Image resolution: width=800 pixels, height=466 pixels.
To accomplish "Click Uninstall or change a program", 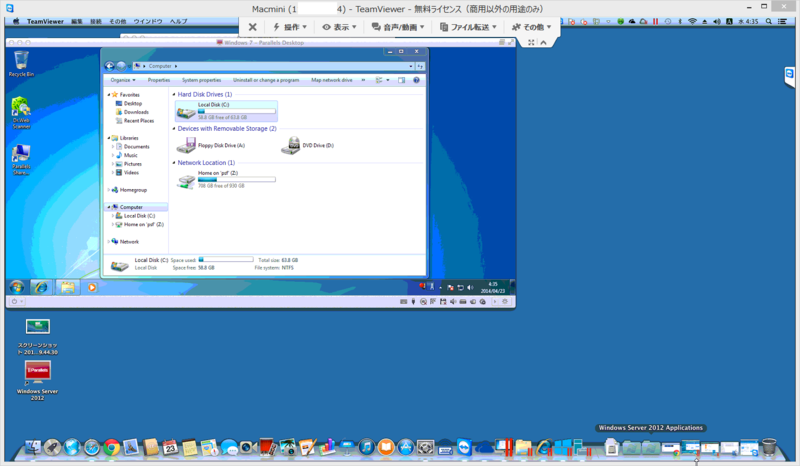I will click(x=266, y=80).
